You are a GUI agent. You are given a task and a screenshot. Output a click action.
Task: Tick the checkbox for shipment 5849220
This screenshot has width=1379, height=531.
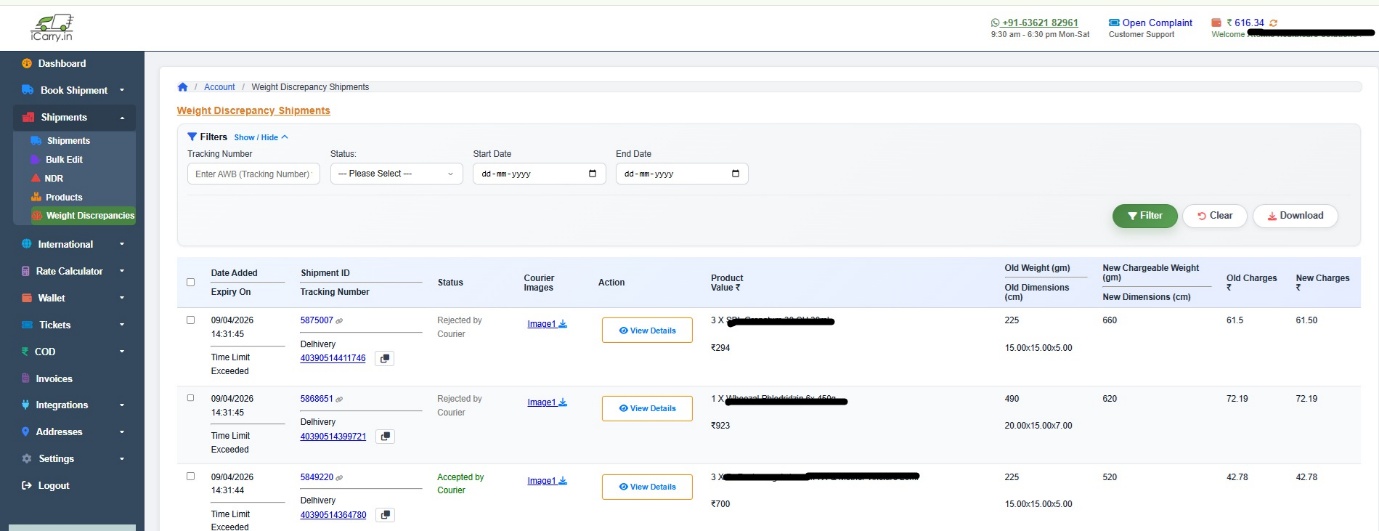pyautogui.click(x=191, y=476)
